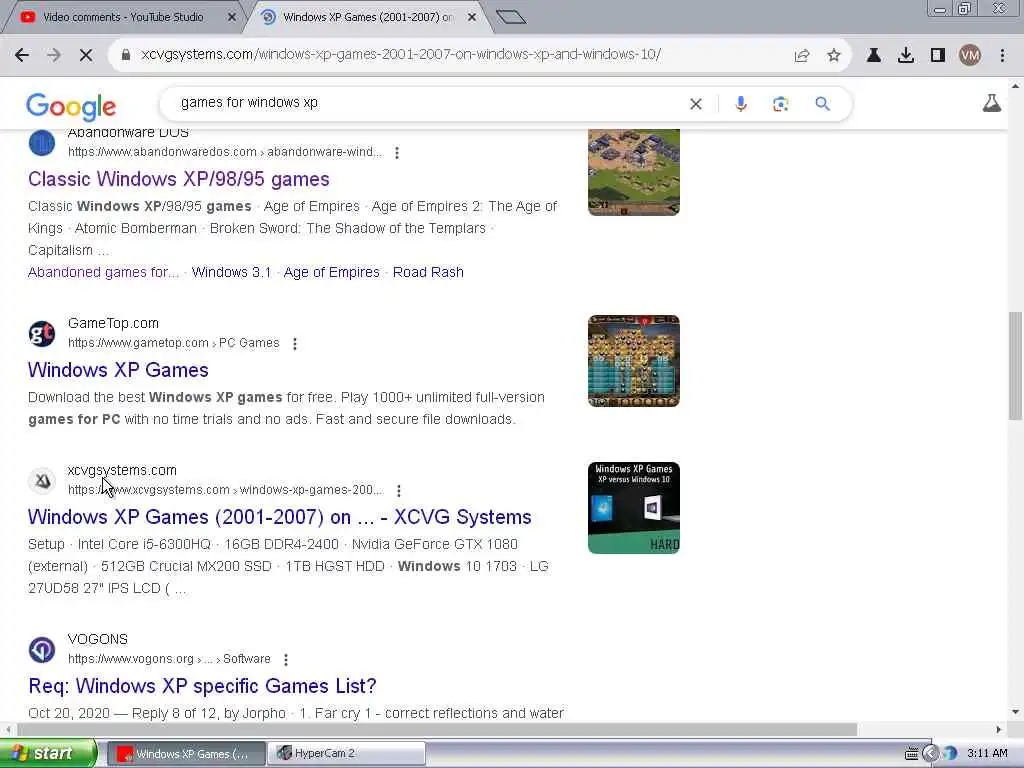Click the address bar URL

[x=401, y=55]
